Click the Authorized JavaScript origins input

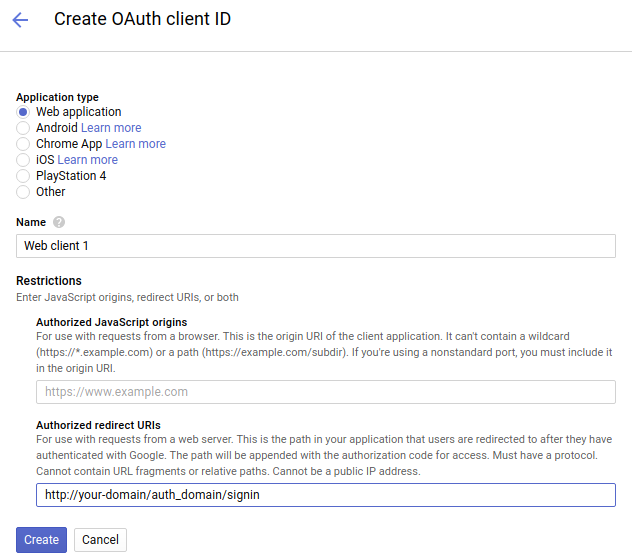(326, 392)
